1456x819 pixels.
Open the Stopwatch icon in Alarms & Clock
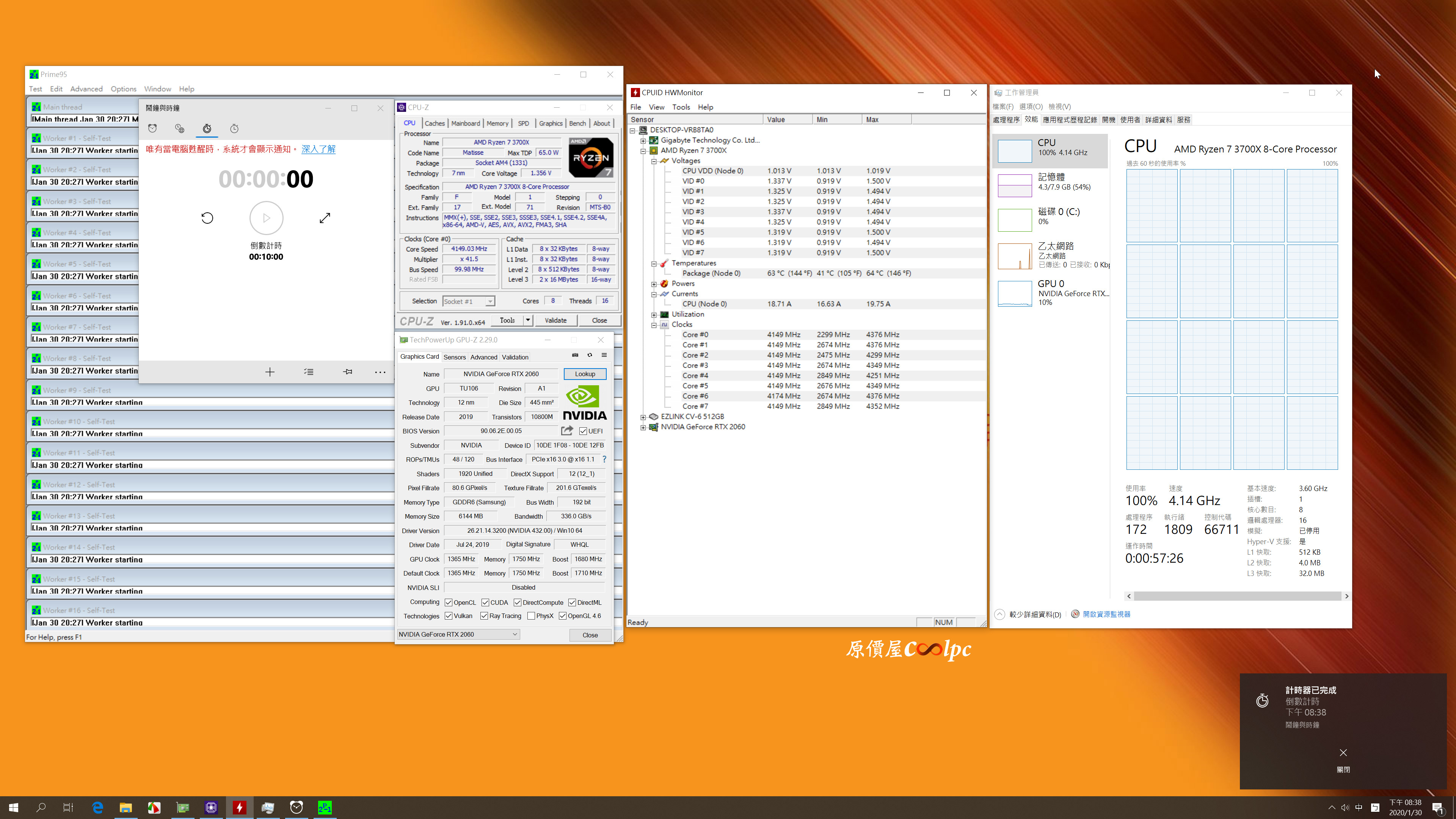coord(234,128)
